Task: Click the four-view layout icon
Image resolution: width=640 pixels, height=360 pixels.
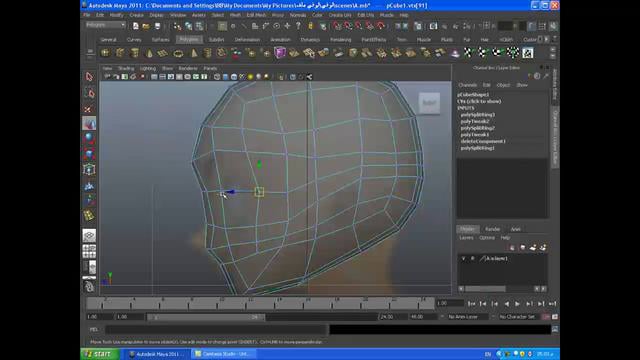Action: 89,251
